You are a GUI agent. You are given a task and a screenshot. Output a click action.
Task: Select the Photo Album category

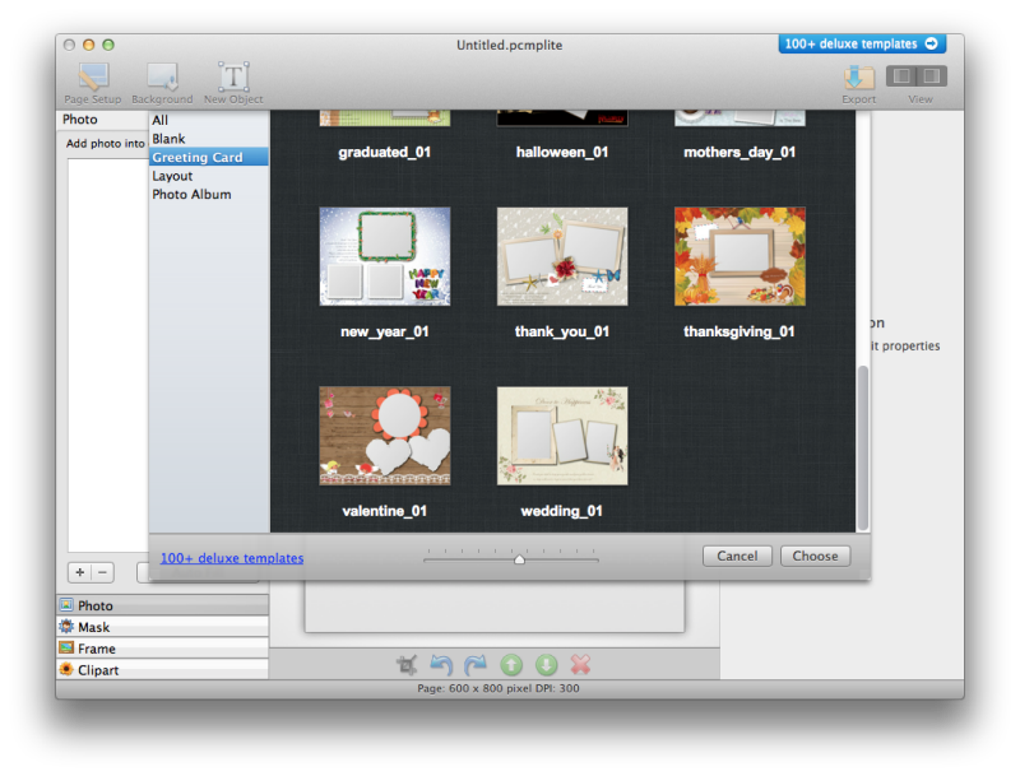pyautogui.click(x=209, y=194)
